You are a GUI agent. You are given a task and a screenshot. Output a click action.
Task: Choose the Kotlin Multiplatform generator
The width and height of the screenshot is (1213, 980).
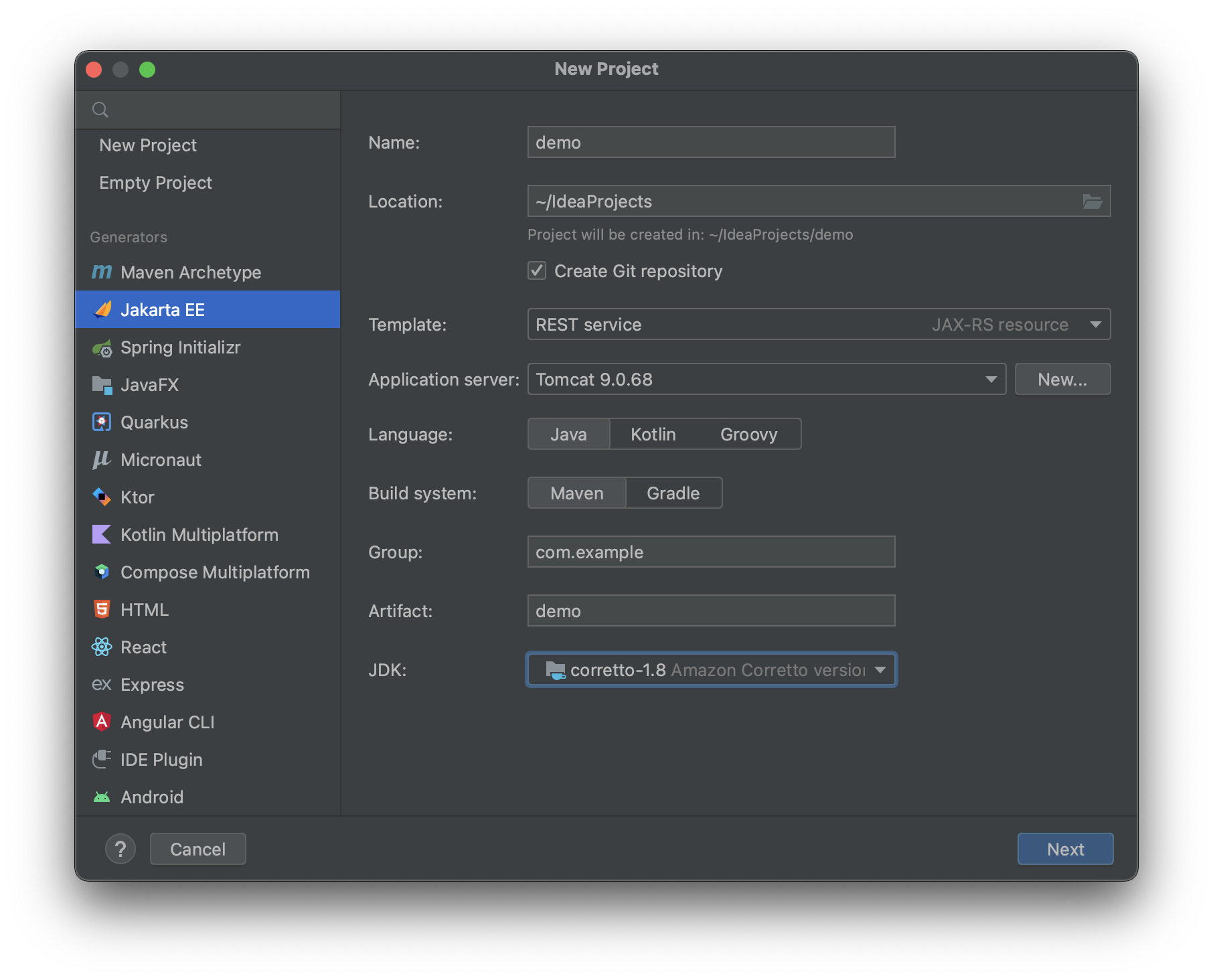point(208,535)
